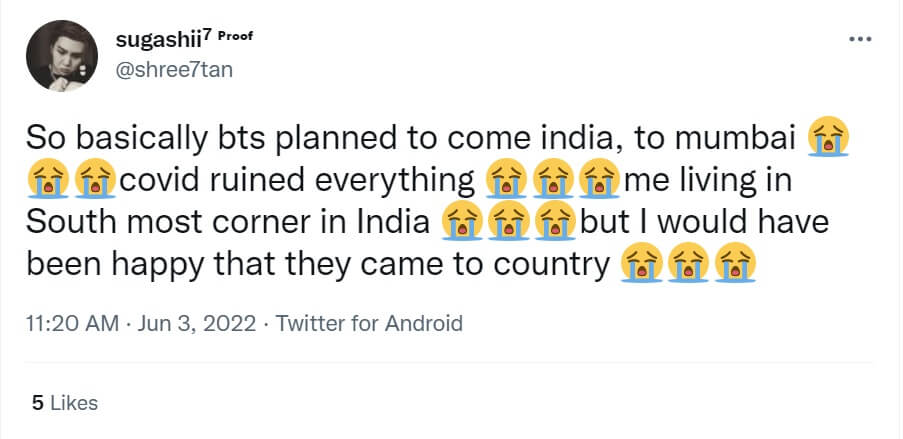Select crying emoji immediately after "everything"
The image size is (903, 439).
pyautogui.click(x=503, y=179)
